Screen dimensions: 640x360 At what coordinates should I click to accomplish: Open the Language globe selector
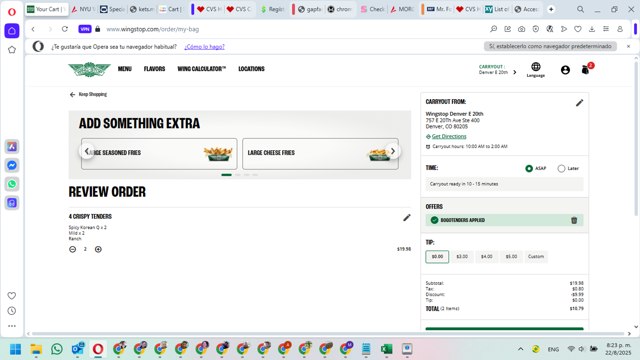click(x=536, y=69)
